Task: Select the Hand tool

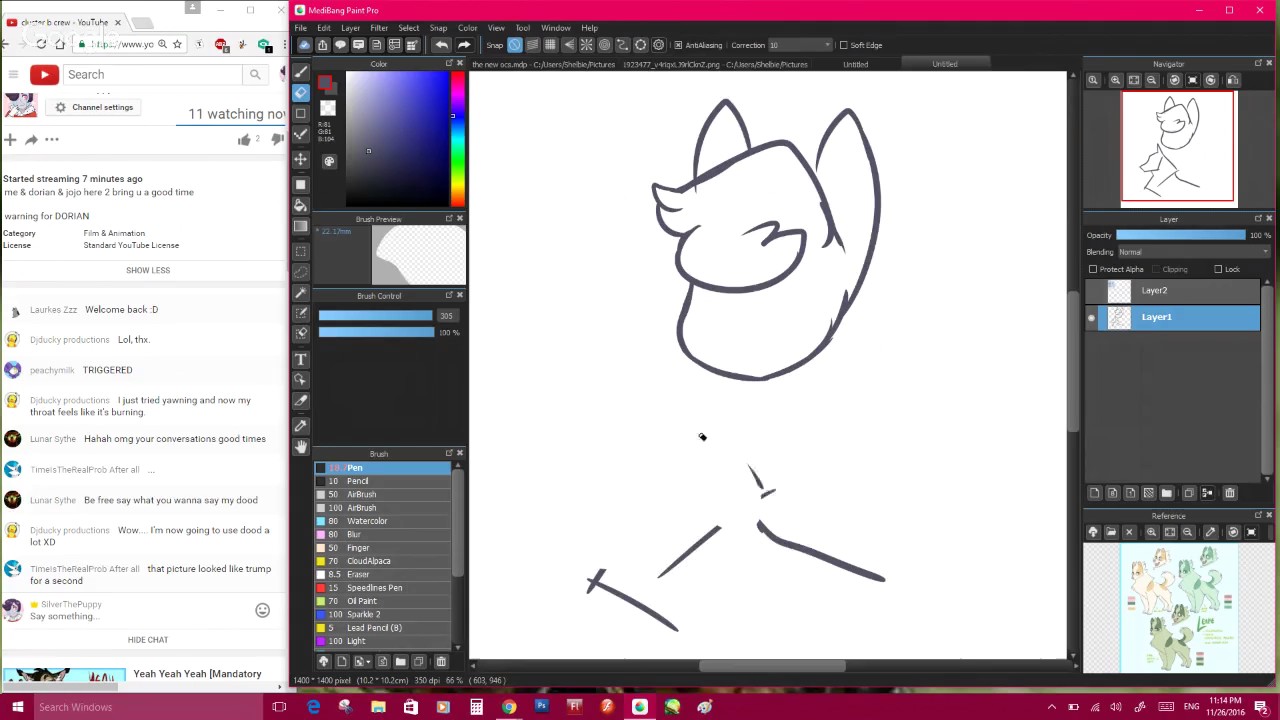Action: [300, 447]
